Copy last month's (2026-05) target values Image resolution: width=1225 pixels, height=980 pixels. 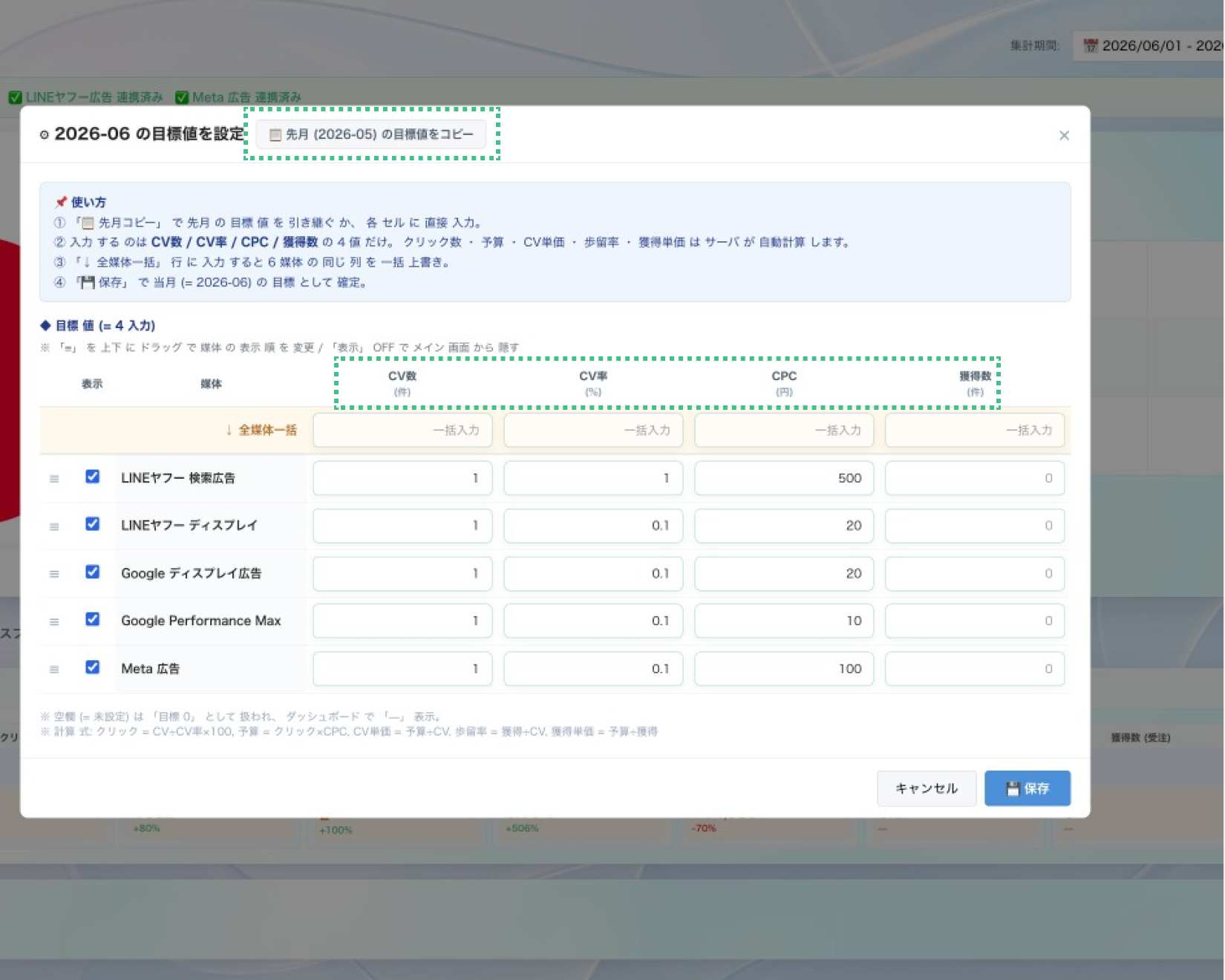[371, 134]
